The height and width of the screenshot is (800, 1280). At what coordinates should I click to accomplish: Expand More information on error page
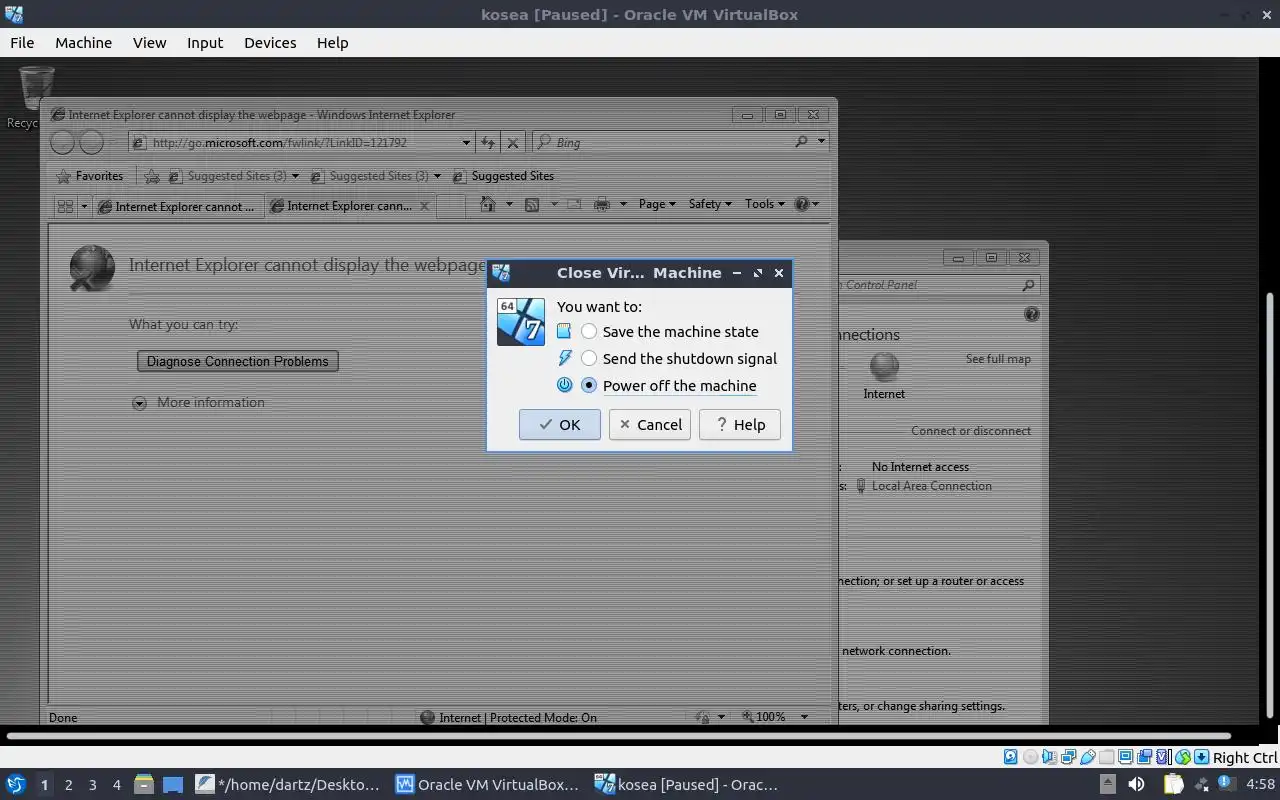199,403
